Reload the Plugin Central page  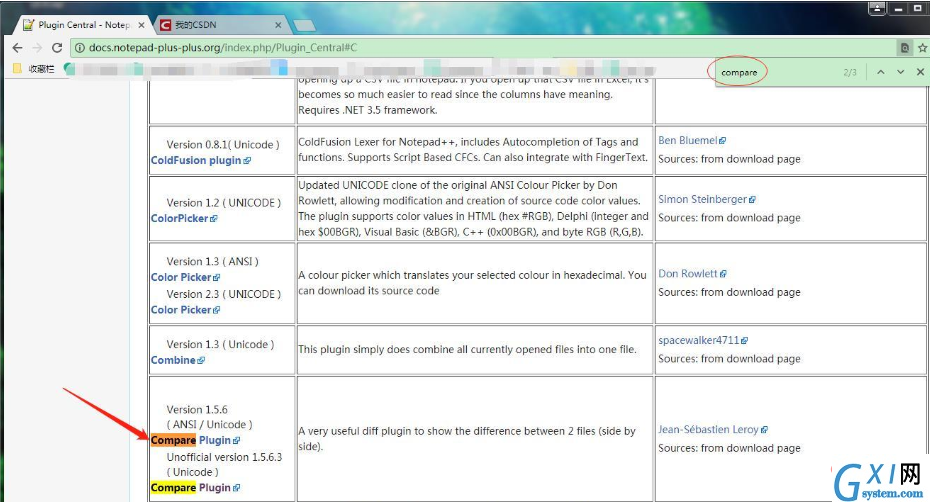pos(57,47)
